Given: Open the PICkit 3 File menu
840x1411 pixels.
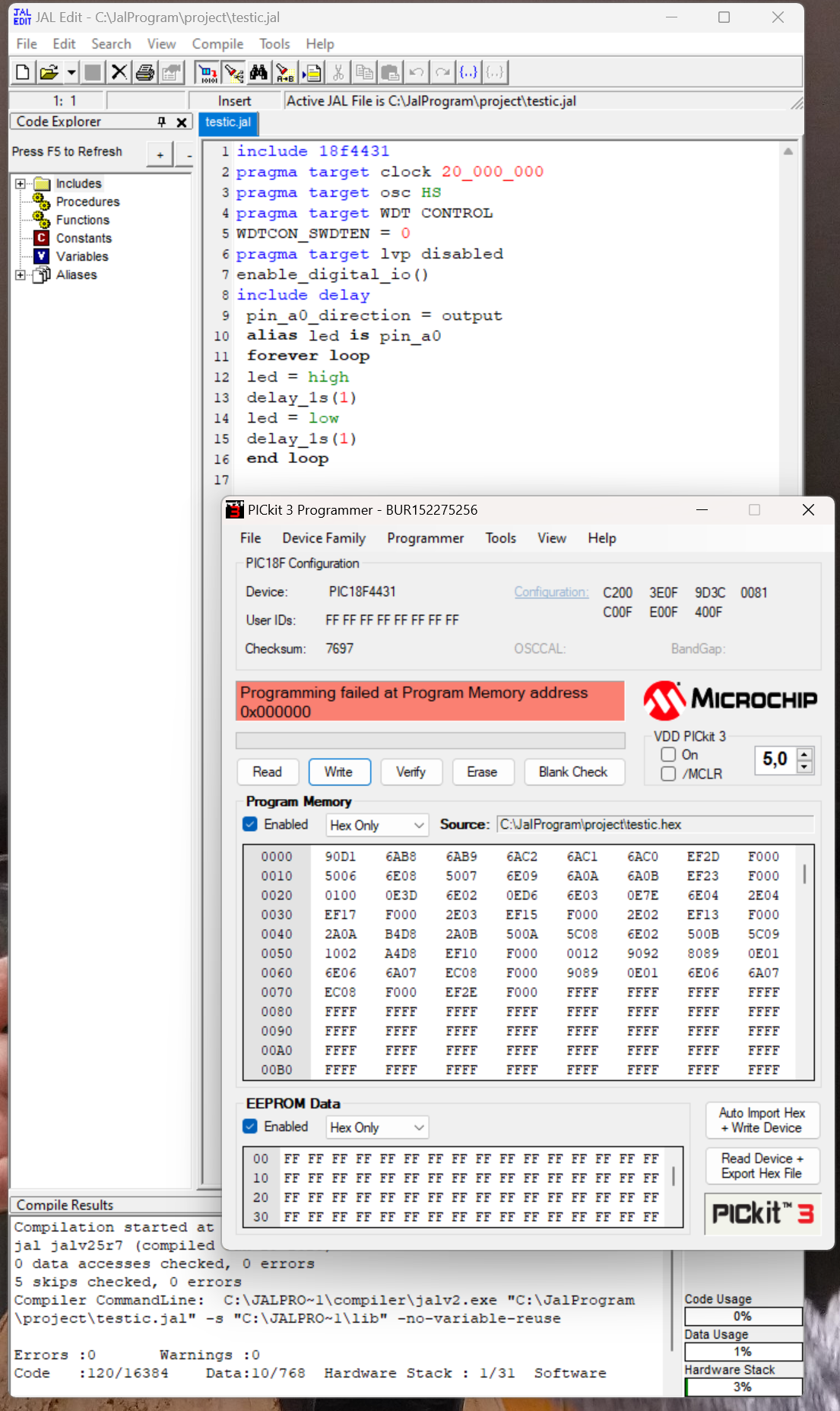Looking at the screenshot, I should (250, 538).
